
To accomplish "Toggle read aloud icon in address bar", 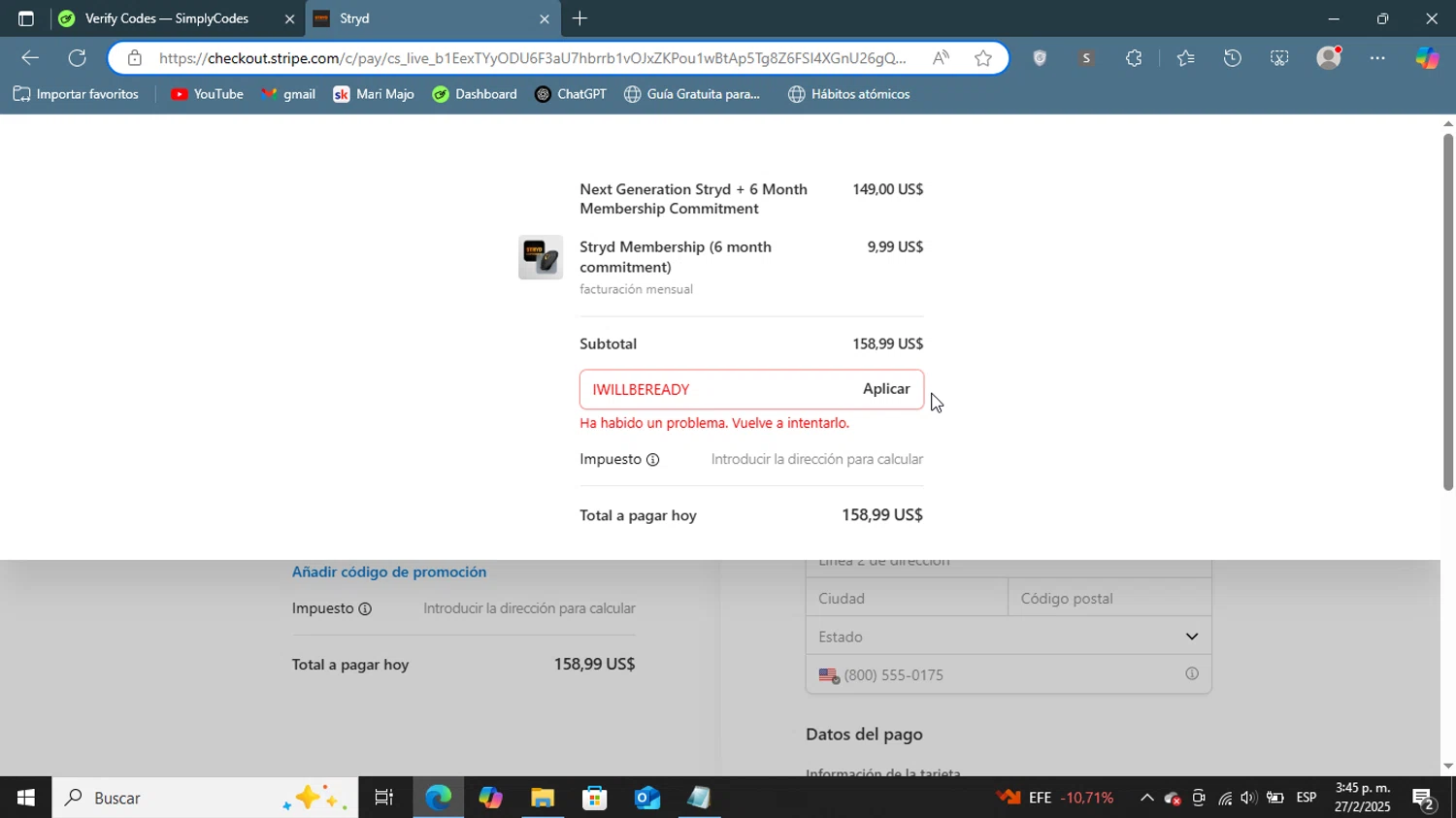I will (941, 58).
